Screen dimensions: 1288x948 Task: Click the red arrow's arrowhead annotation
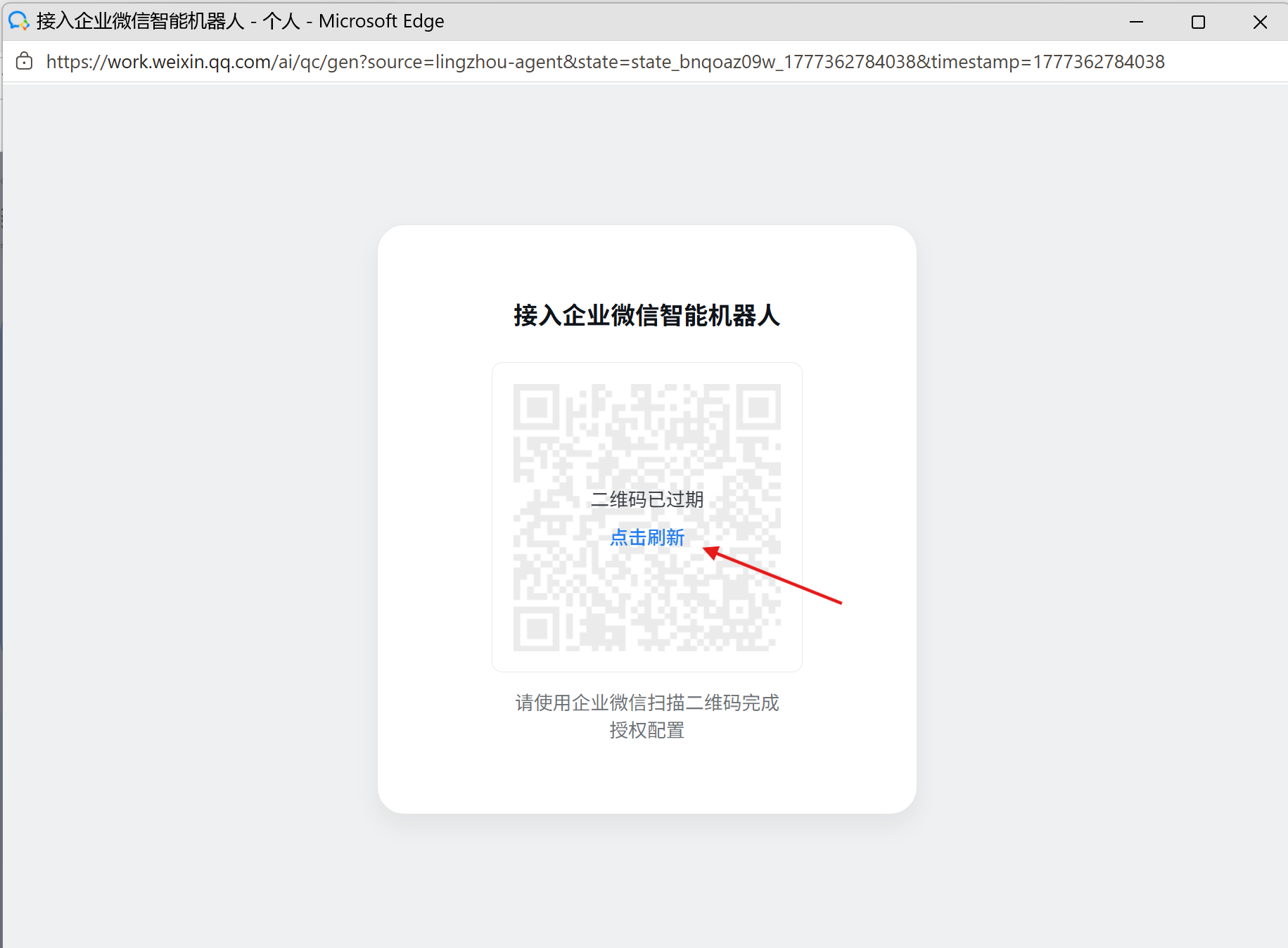[712, 553]
